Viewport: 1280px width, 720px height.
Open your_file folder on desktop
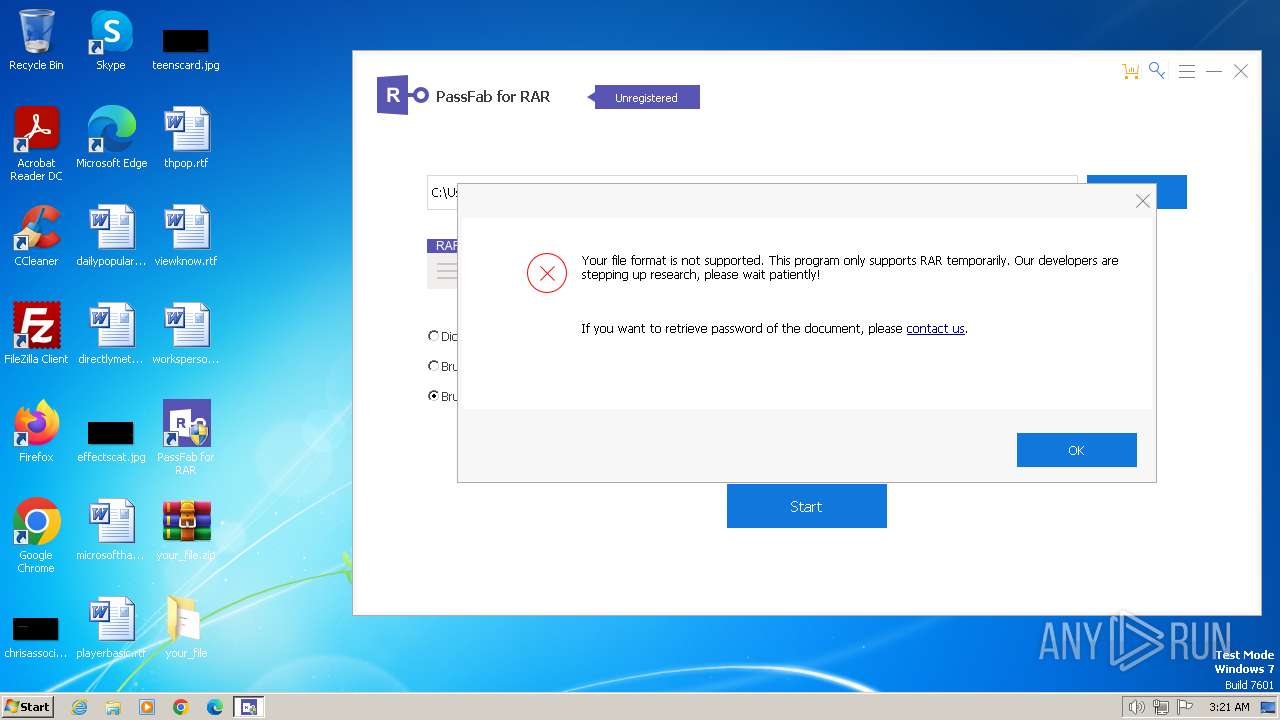[186, 628]
